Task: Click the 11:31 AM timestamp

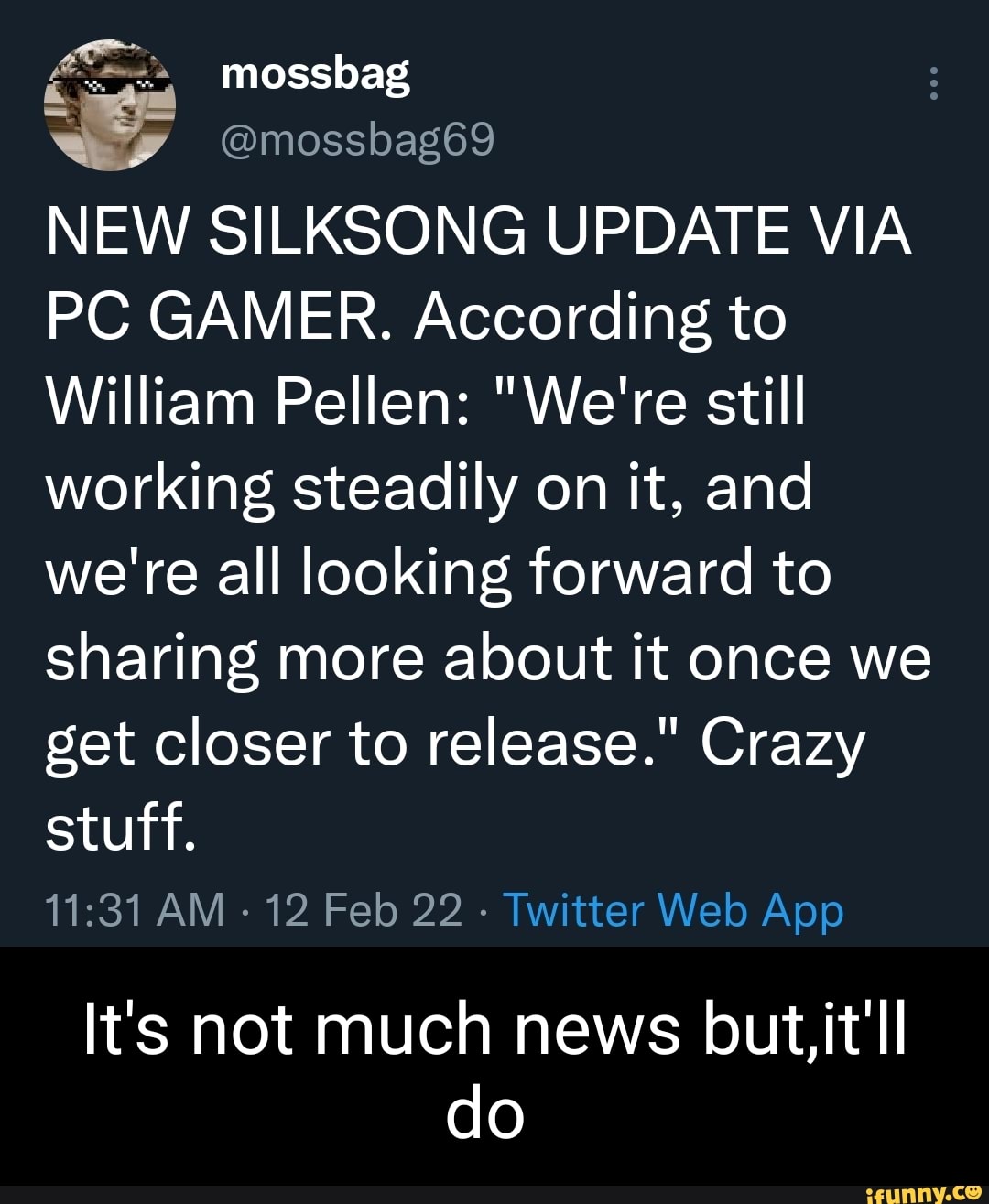Action: pyautogui.click(x=135, y=910)
